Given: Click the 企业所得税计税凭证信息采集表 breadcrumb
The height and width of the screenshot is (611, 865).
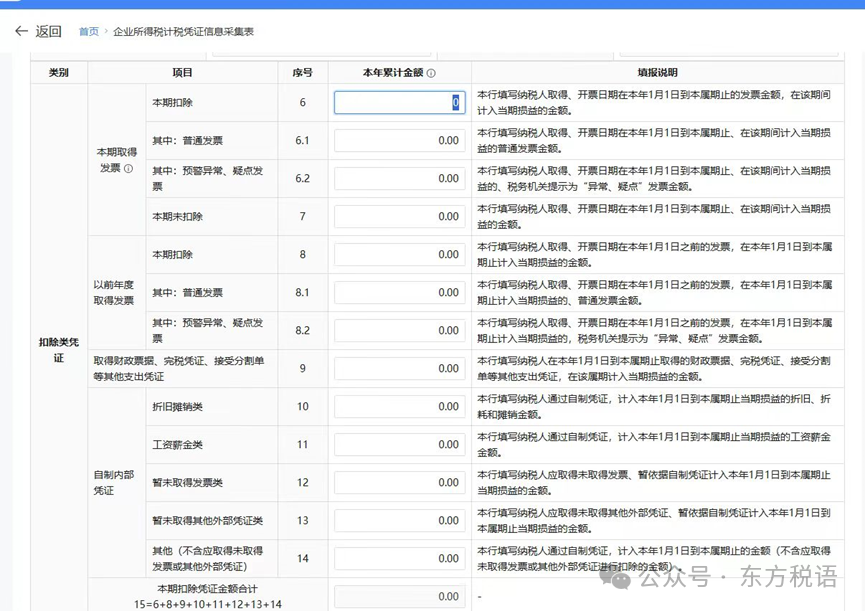Looking at the screenshot, I should pyautogui.click(x=183, y=32).
